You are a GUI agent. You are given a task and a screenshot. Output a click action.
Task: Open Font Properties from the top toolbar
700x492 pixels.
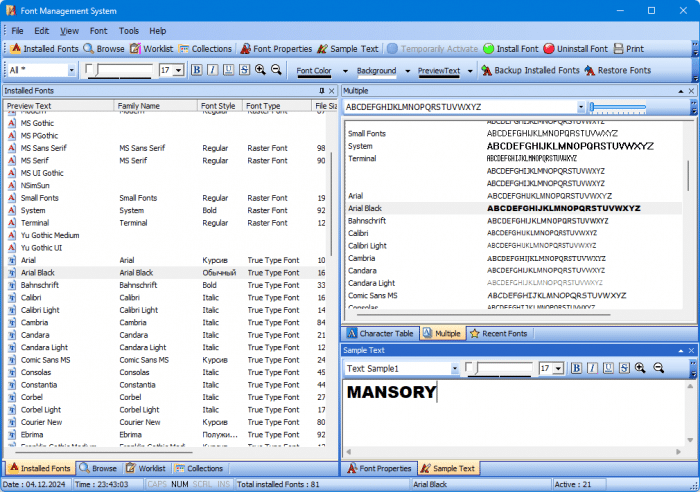[x=244, y=48]
